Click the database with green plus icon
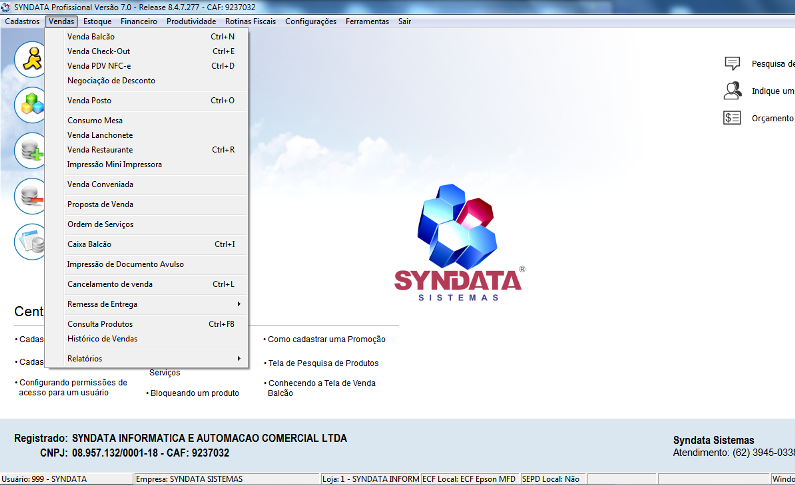Screen dimensions: 795x485 [x=30, y=151]
